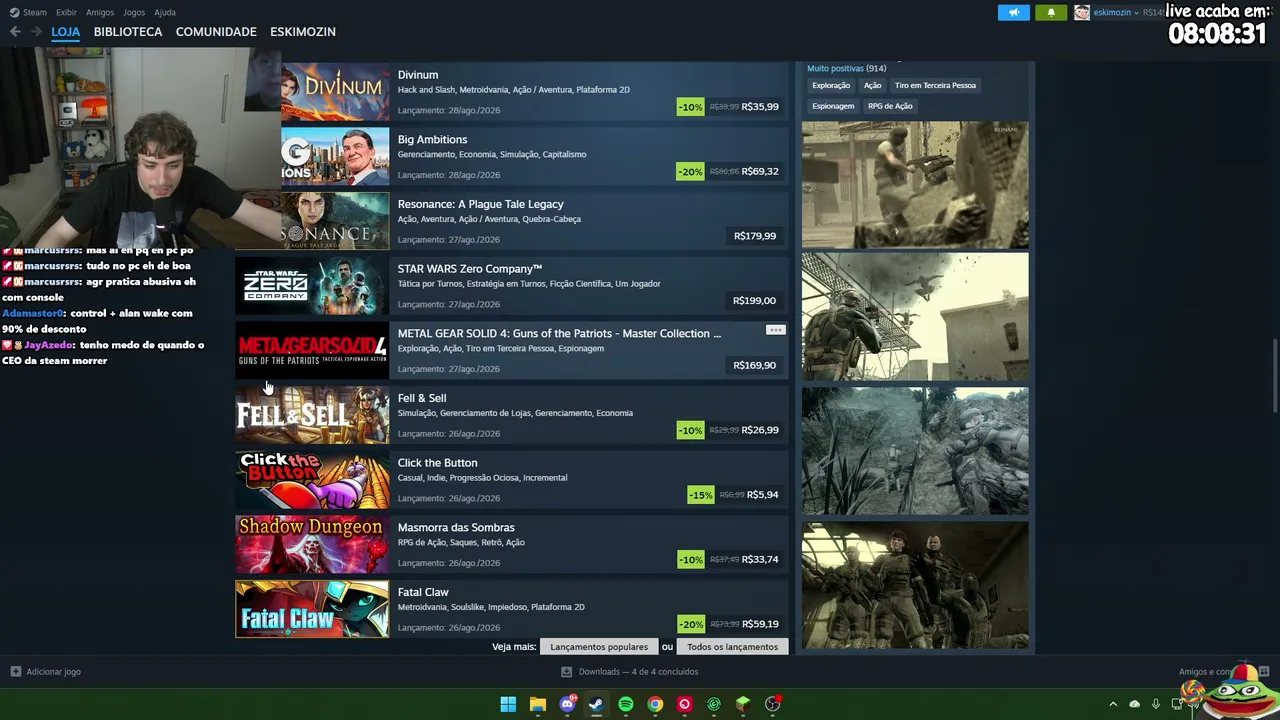The width and height of the screenshot is (1280, 720).
Task: Go back with the left arrow
Action: click(15, 32)
